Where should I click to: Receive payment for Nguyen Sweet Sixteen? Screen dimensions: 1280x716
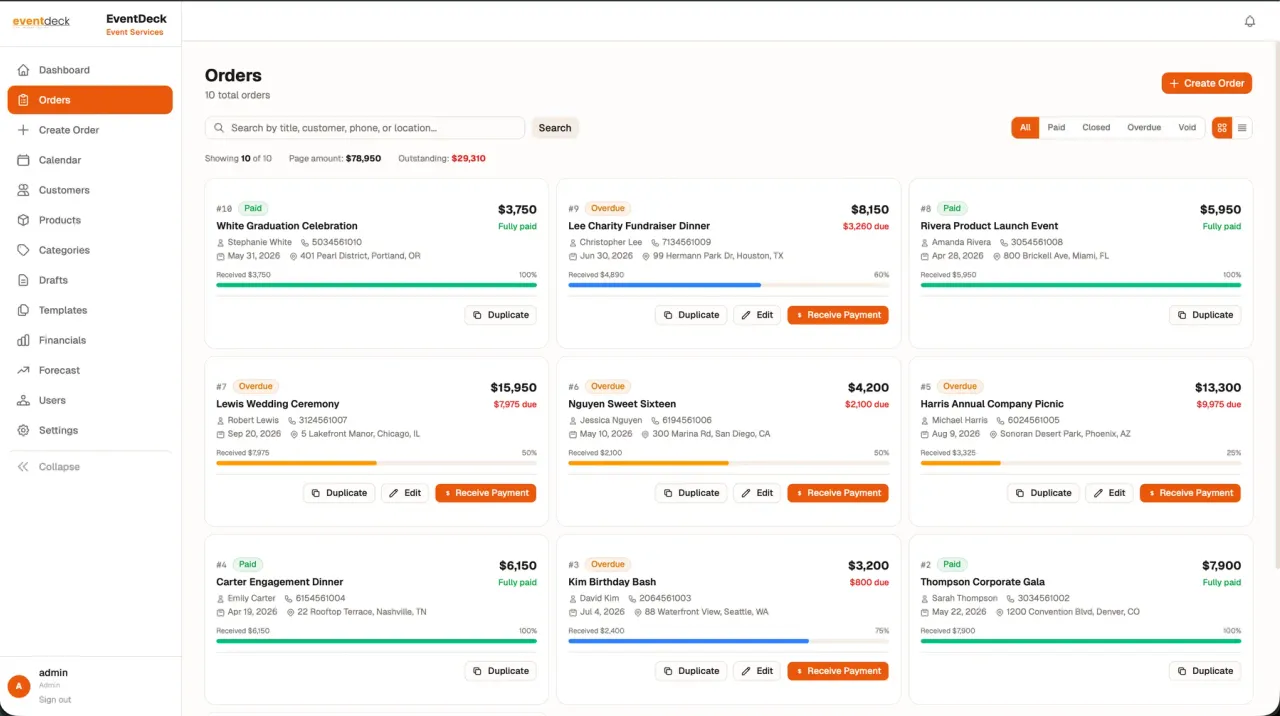point(838,493)
